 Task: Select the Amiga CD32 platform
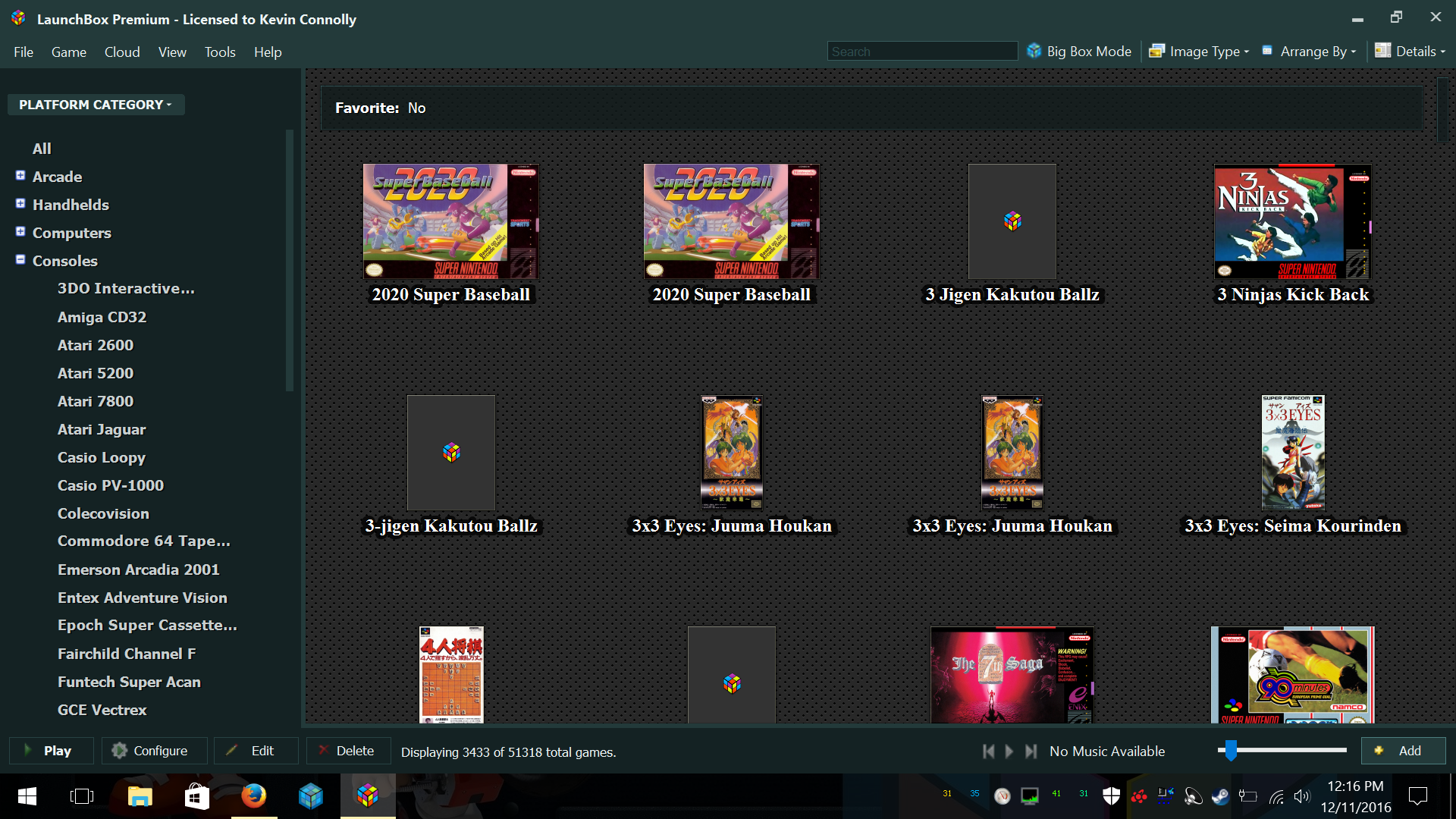[x=102, y=317]
